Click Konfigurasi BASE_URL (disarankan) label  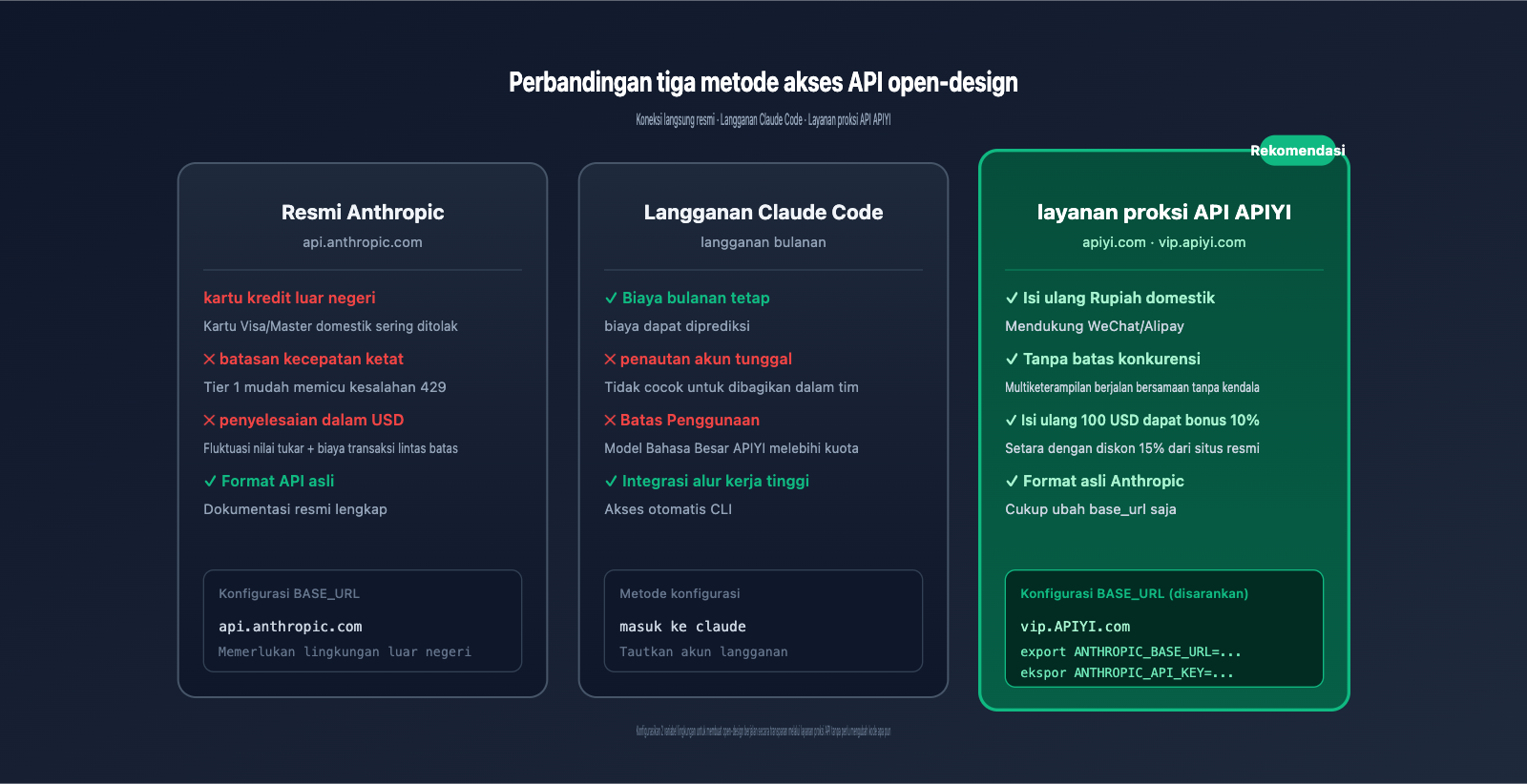tap(1134, 594)
